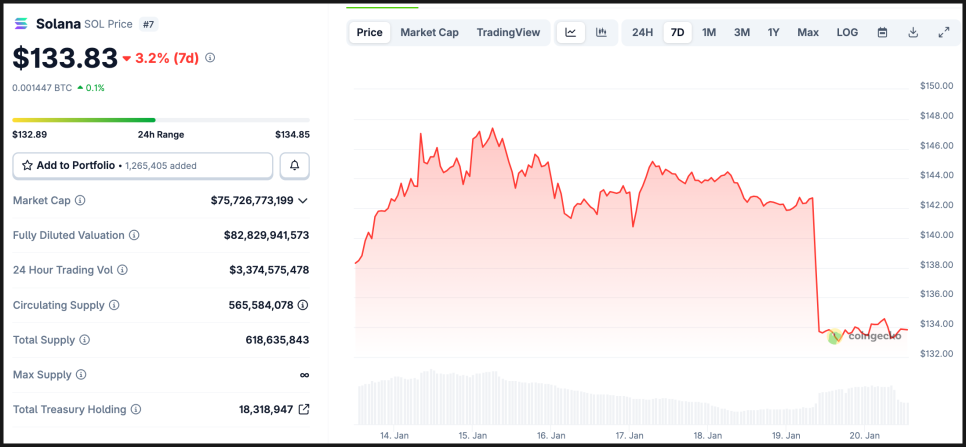Open the calendar date range picker
The image size is (966, 447).
[x=882, y=32]
